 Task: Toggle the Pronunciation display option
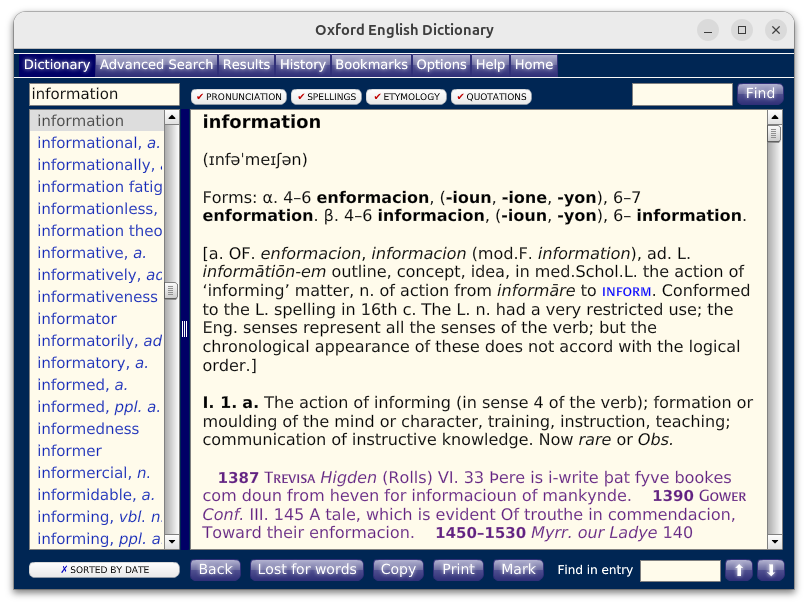(239, 96)
